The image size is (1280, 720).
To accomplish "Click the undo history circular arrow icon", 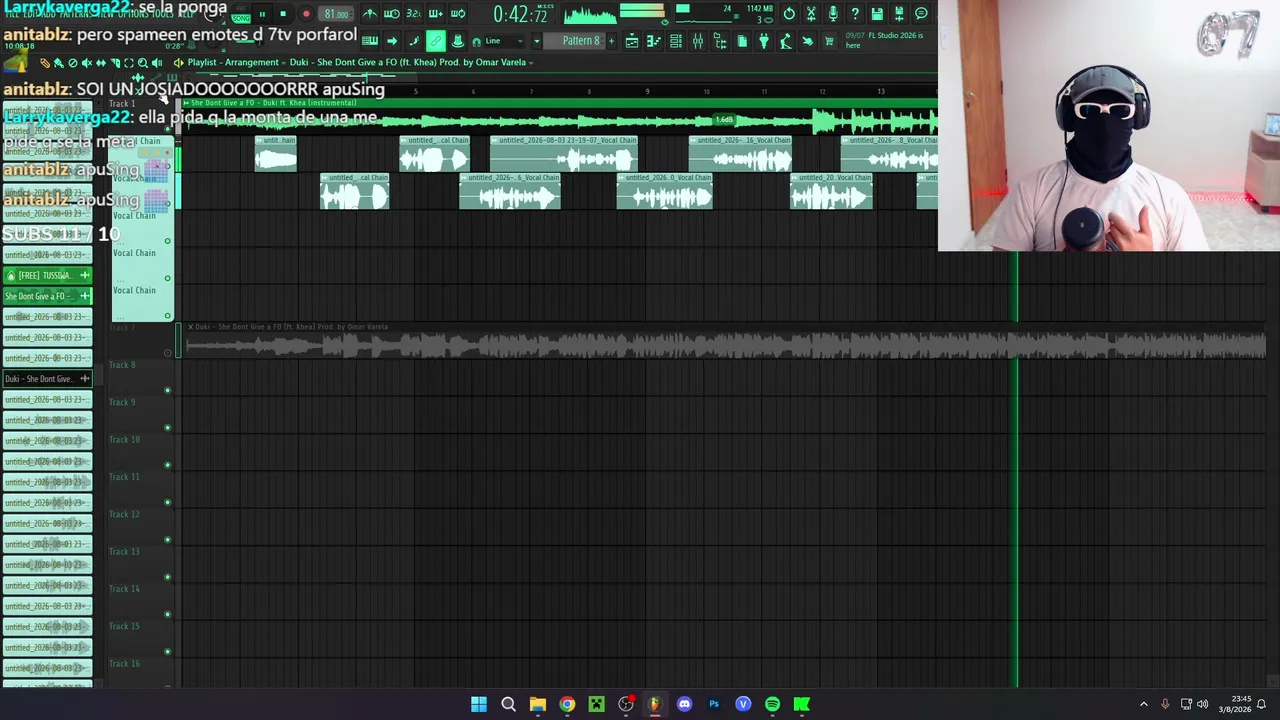I will (x=789, y=14).
